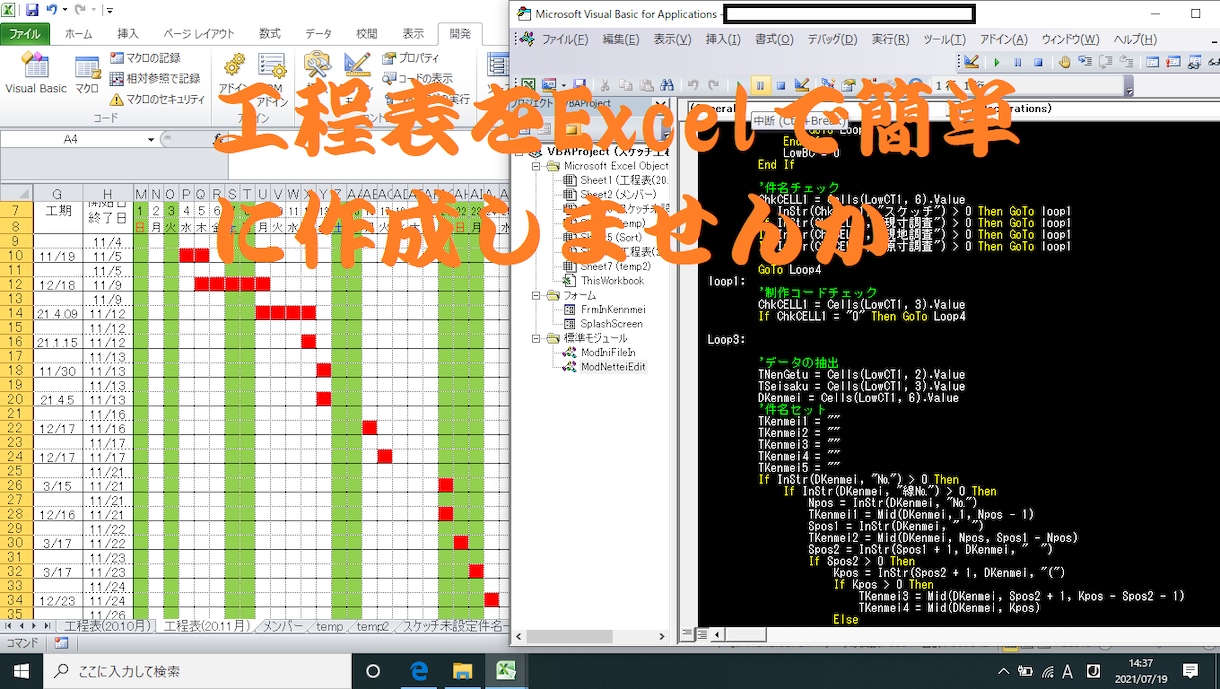Click the project pane horizontal scrollbar

point(590,636)
